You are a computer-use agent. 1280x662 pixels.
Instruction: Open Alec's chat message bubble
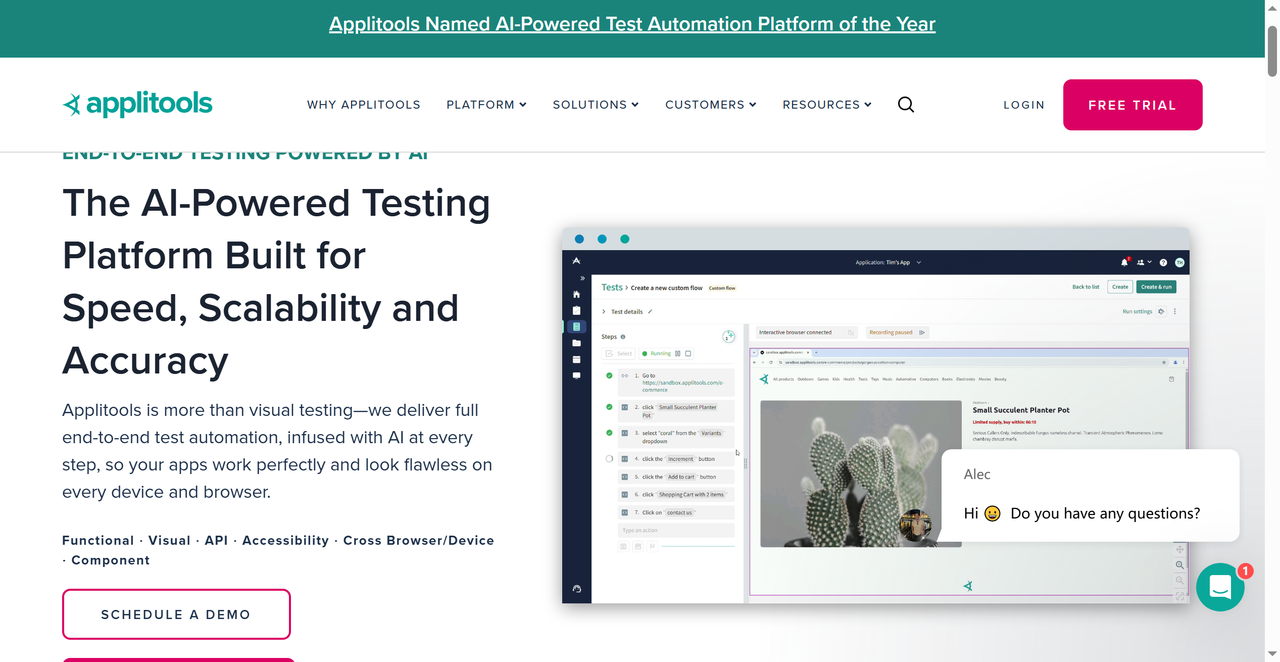[x=1090, y=495]
